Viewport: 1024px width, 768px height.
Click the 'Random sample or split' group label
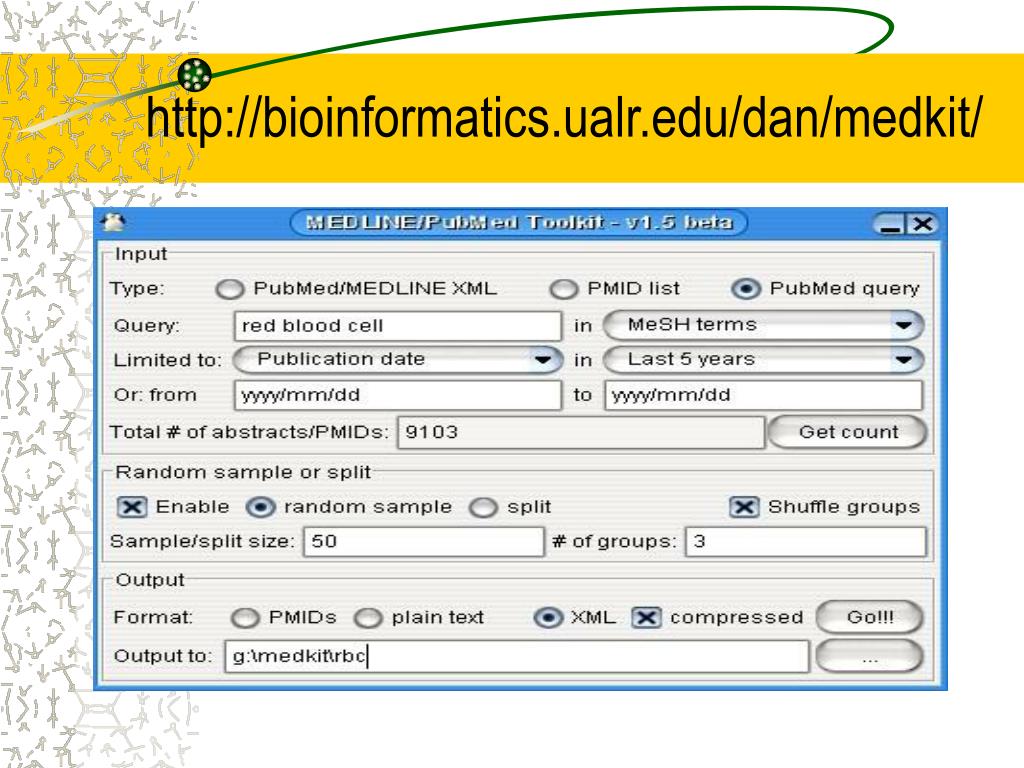[x=243, y=472]
